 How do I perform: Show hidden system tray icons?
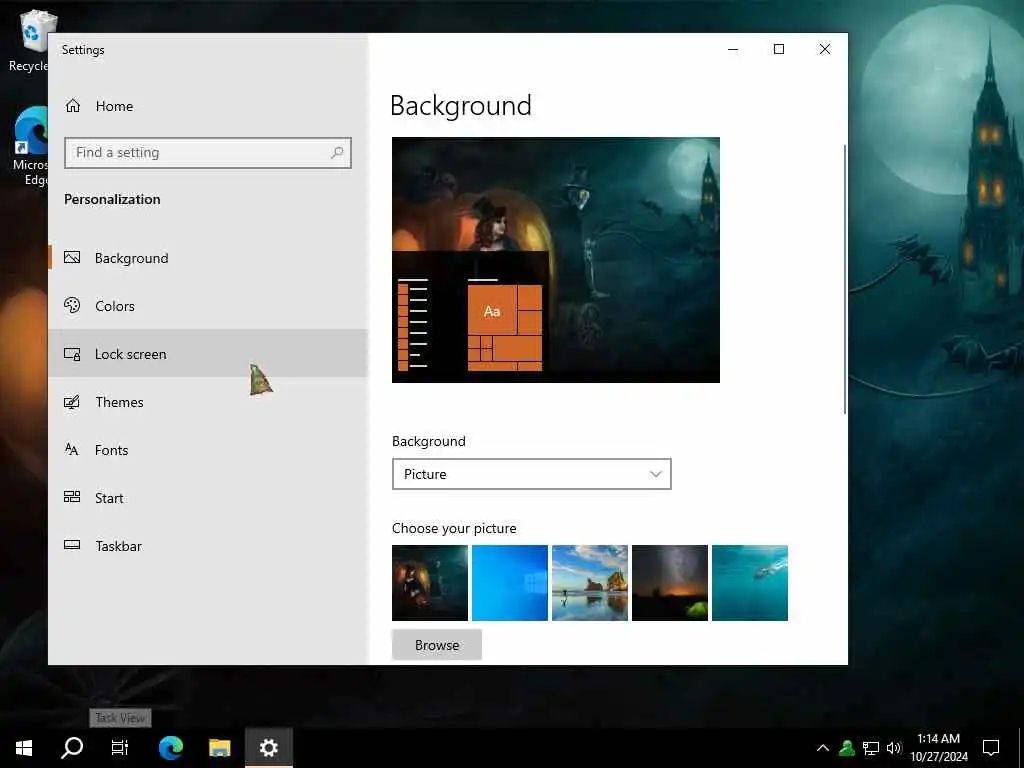[823, 748]
